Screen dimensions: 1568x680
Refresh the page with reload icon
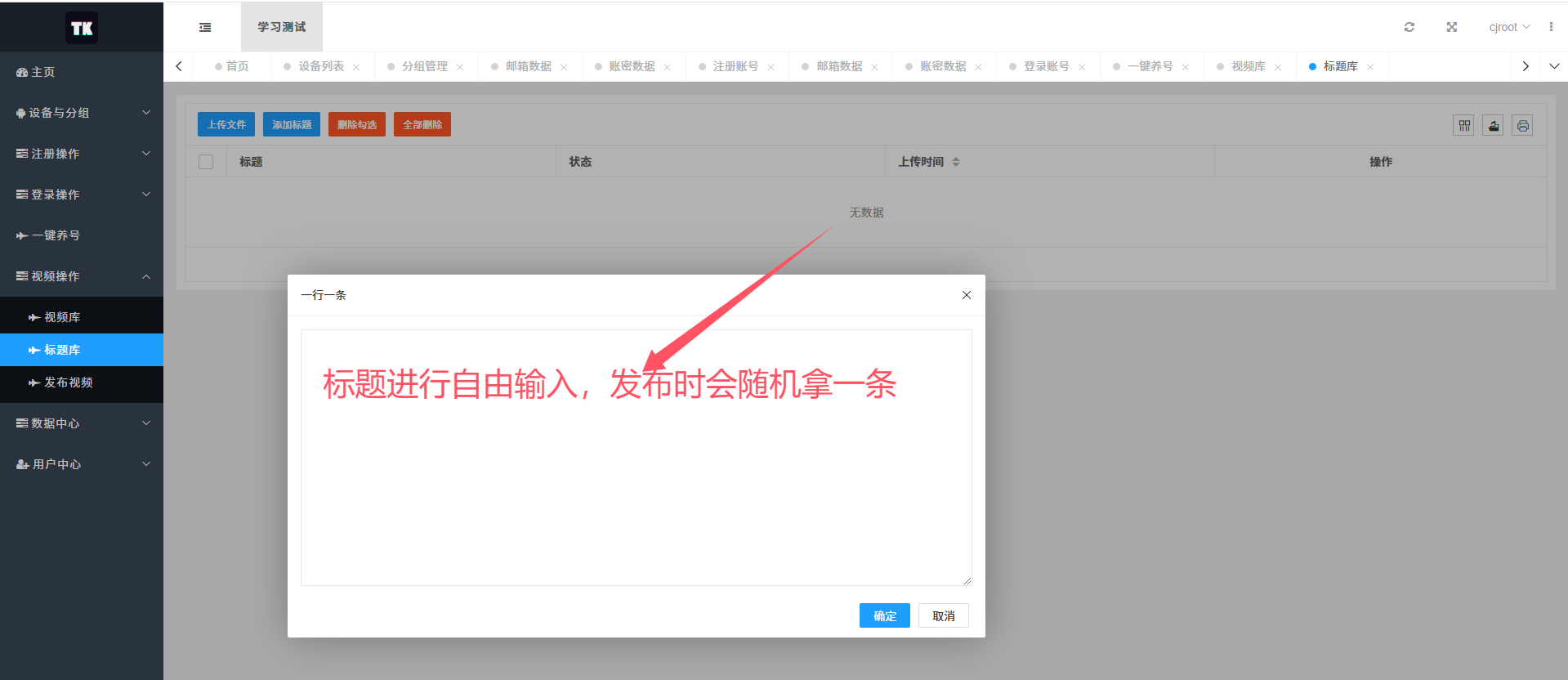[1409, 27]
